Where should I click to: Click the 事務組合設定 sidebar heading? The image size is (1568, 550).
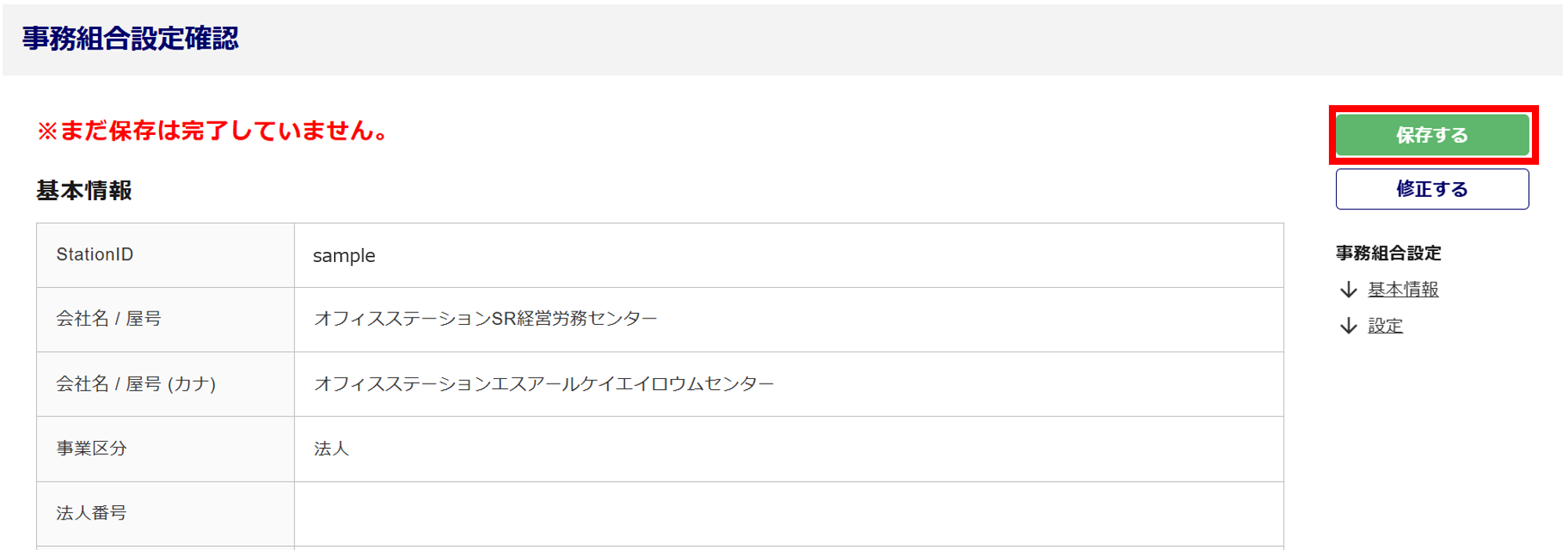(1388, 253)
